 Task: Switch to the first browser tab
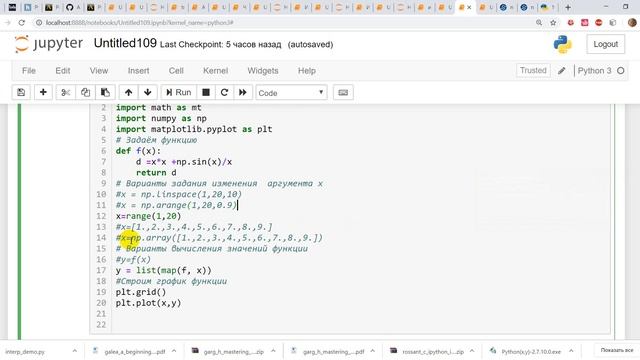coord(12,7)
